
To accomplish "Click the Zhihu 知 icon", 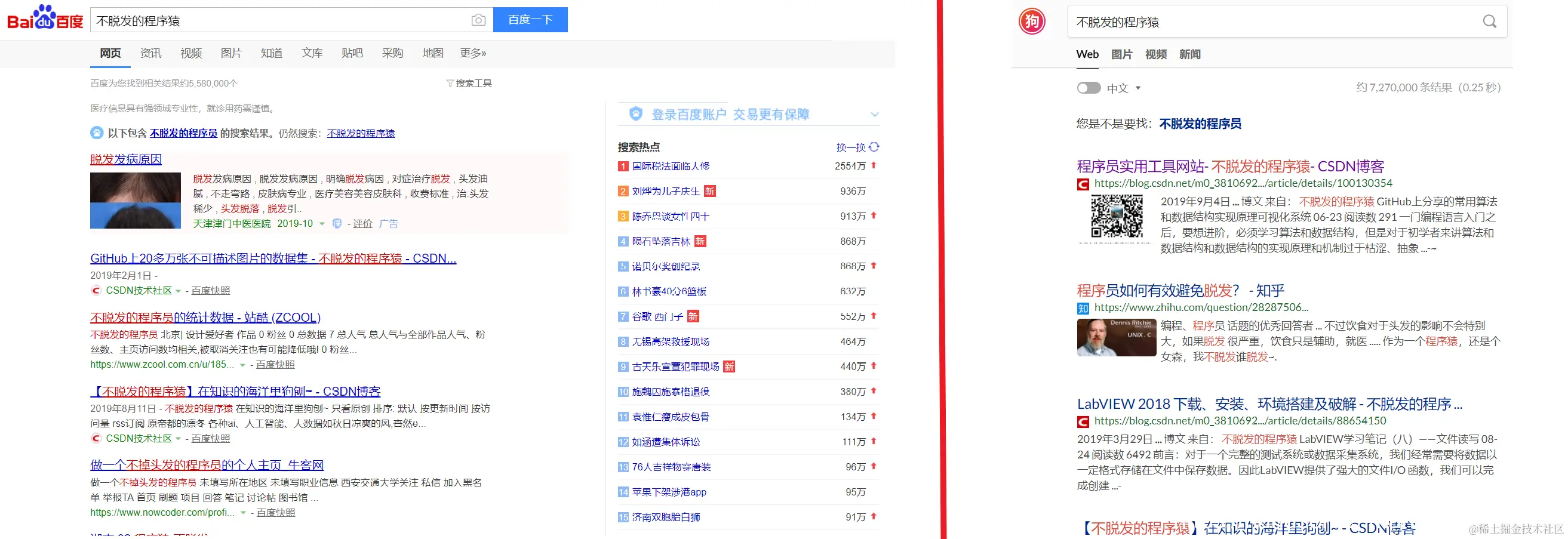I will coord(1083,309).
